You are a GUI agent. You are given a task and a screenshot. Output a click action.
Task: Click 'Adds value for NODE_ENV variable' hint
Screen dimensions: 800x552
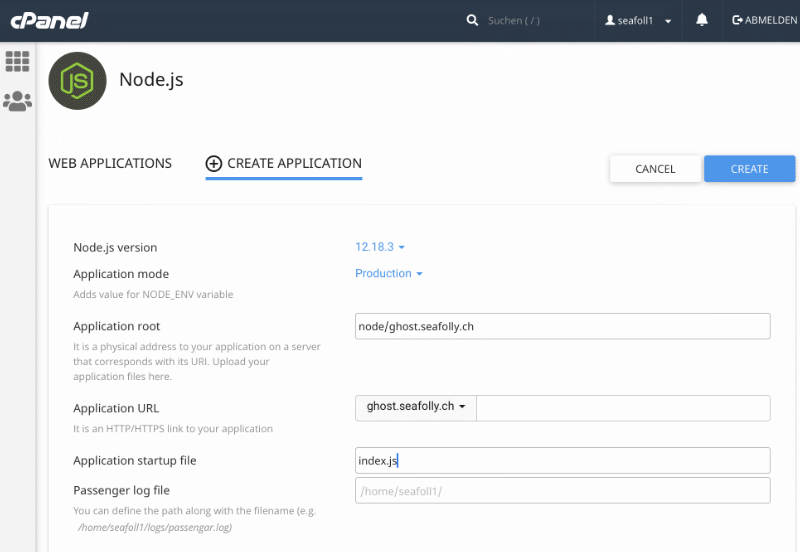point(153,294)
